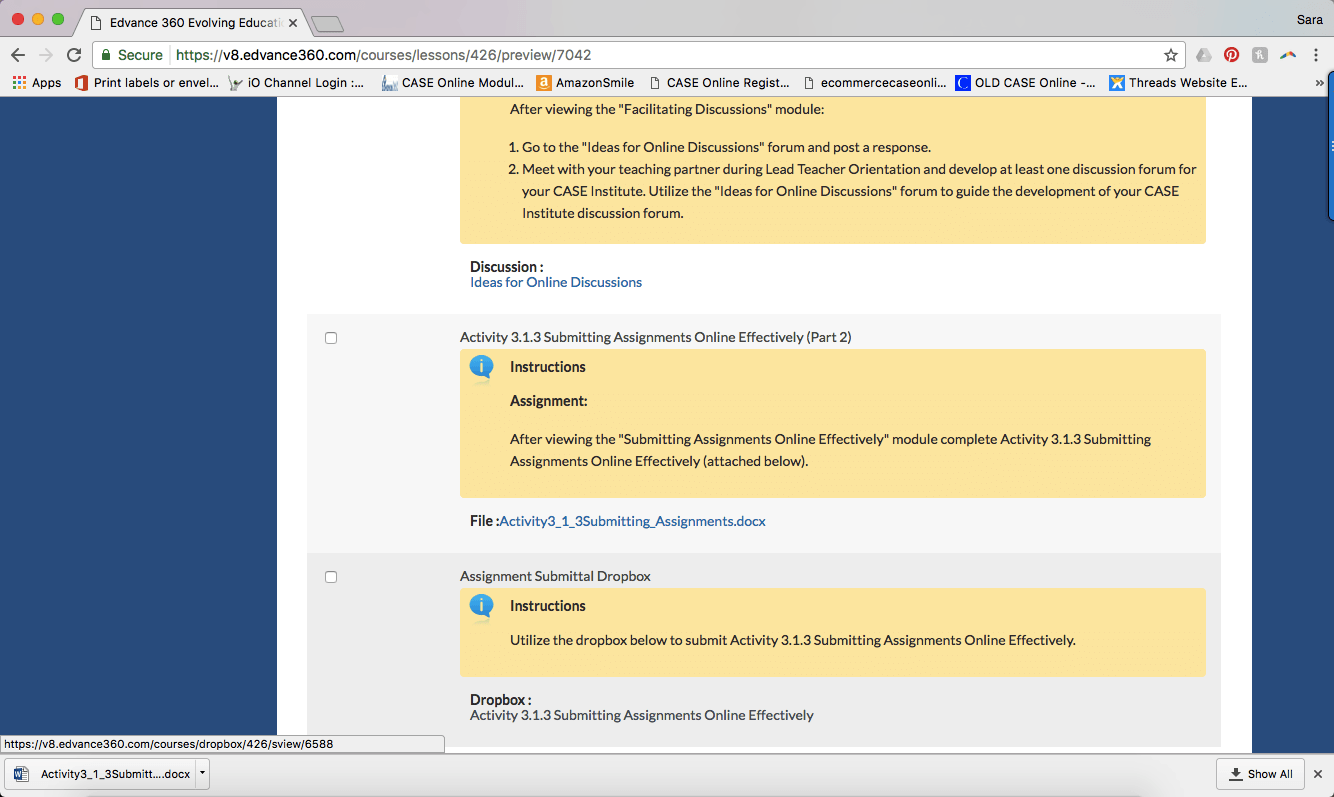Click the Honey extension icon
The height and width of the screenshot is (797, 1334).
click(x=1260, y=55)
